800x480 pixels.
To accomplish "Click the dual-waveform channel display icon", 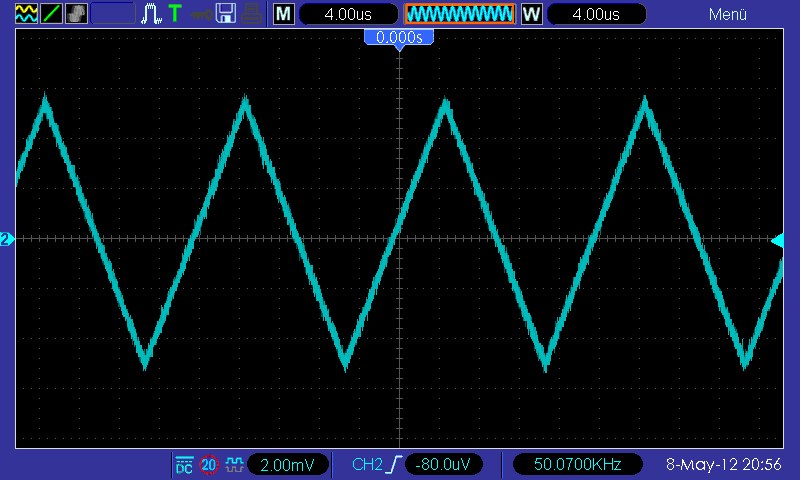I will click(x=26, y=14).
